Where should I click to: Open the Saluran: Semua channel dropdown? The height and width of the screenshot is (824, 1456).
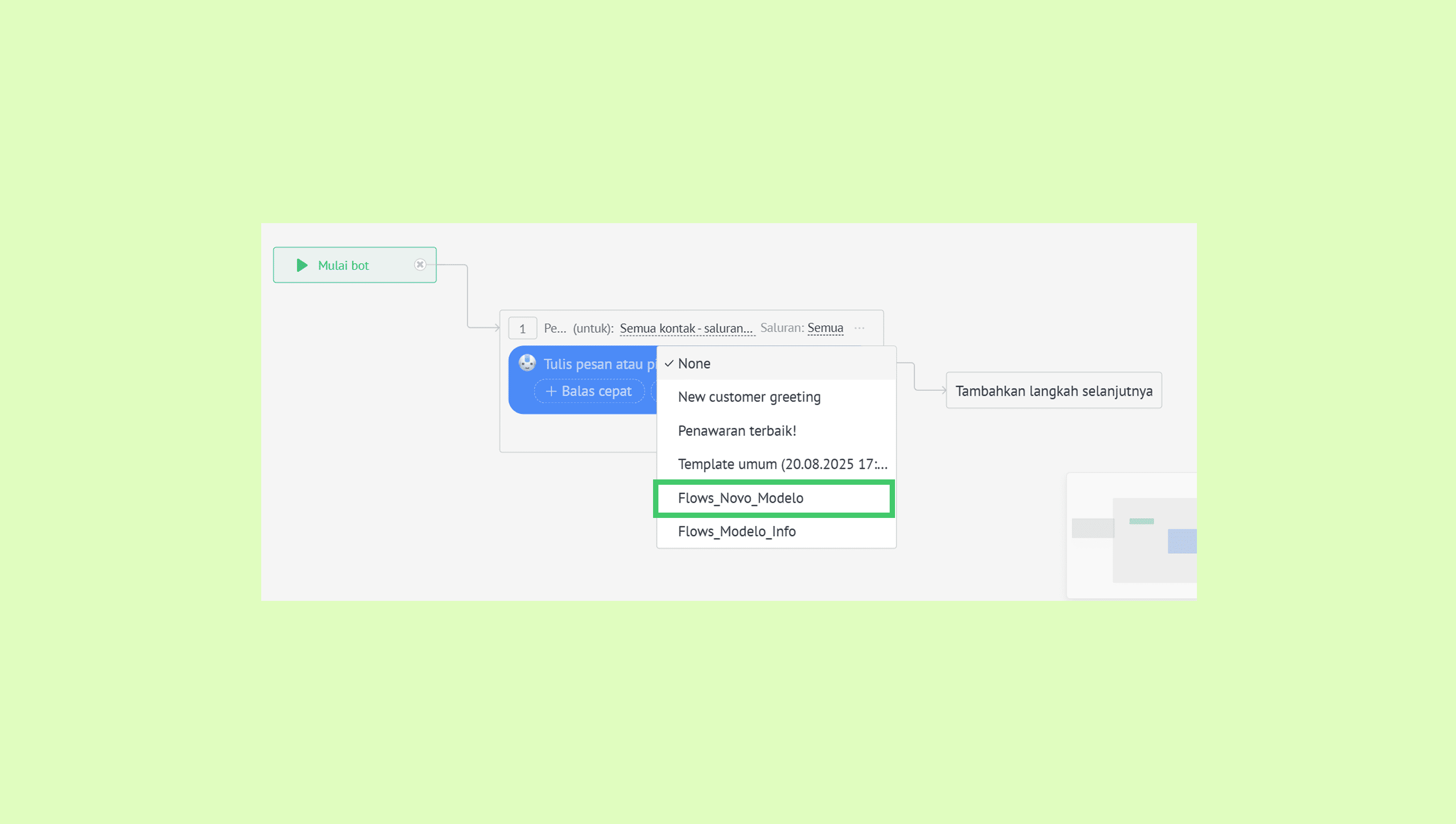tap(825, 327)
